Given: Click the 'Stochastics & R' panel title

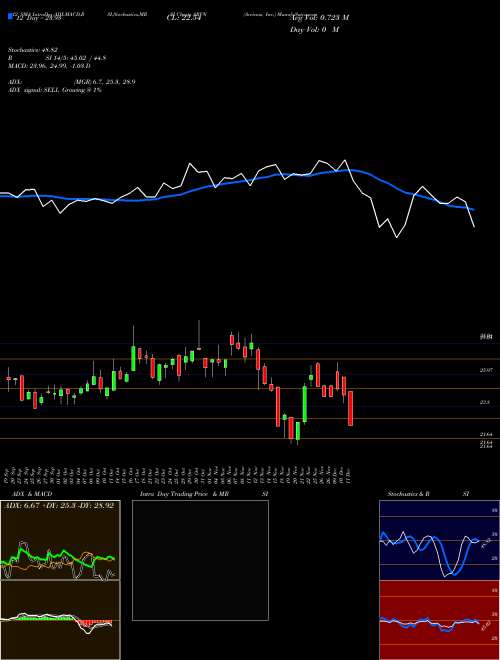Looking at the screenshot, I should pos(409,494).
